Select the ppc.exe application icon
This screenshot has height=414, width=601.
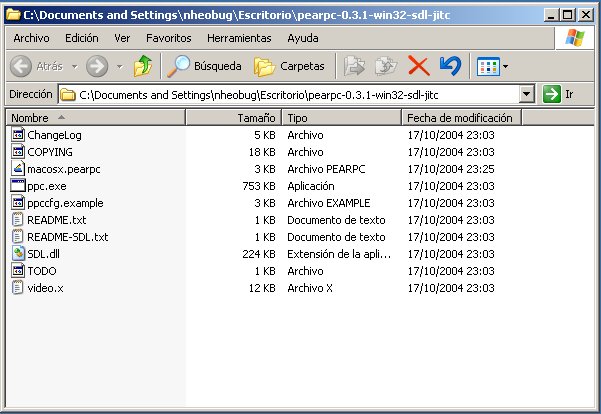tap(18, 186)
